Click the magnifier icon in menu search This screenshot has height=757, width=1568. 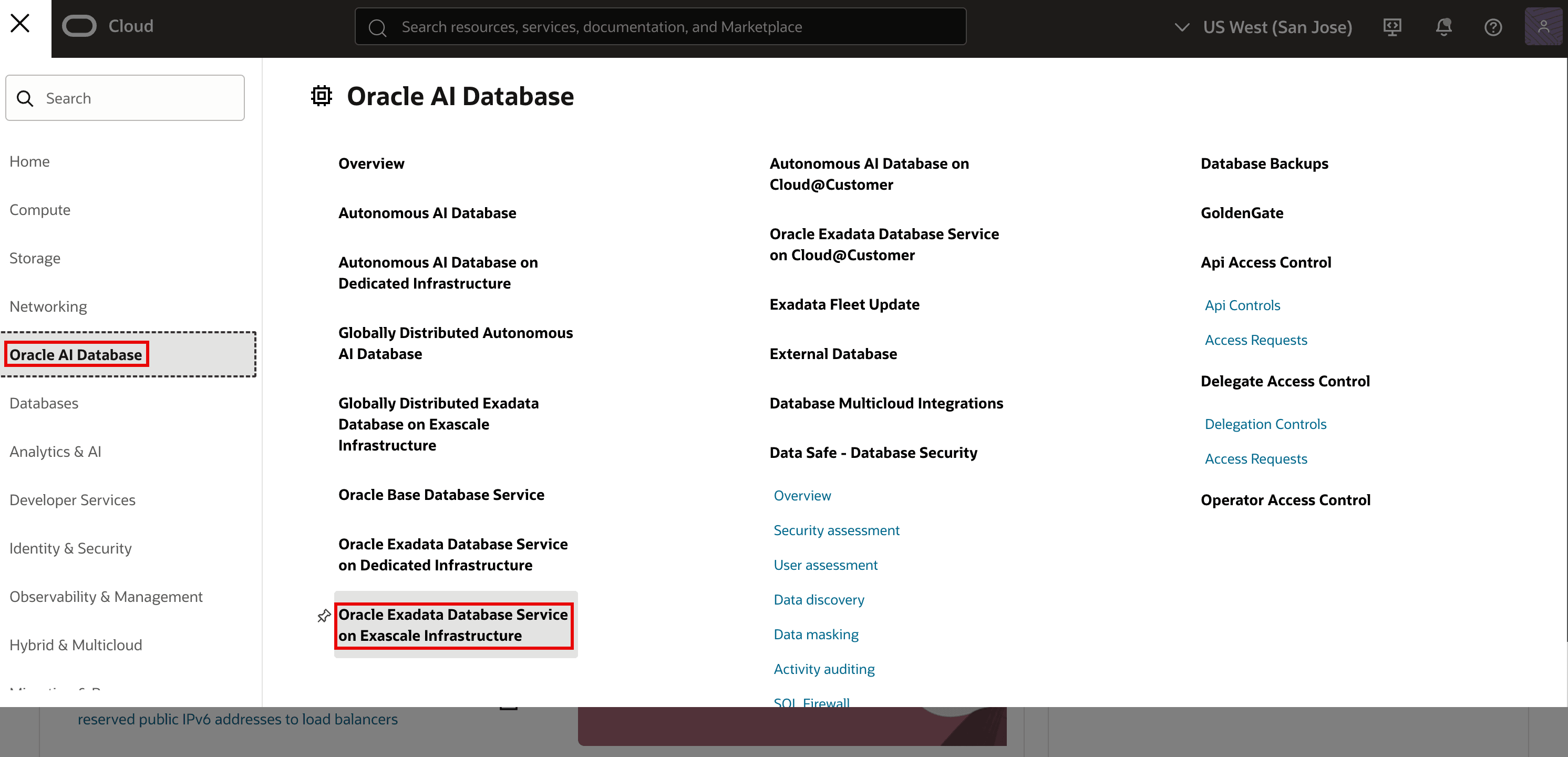[25, 98]
